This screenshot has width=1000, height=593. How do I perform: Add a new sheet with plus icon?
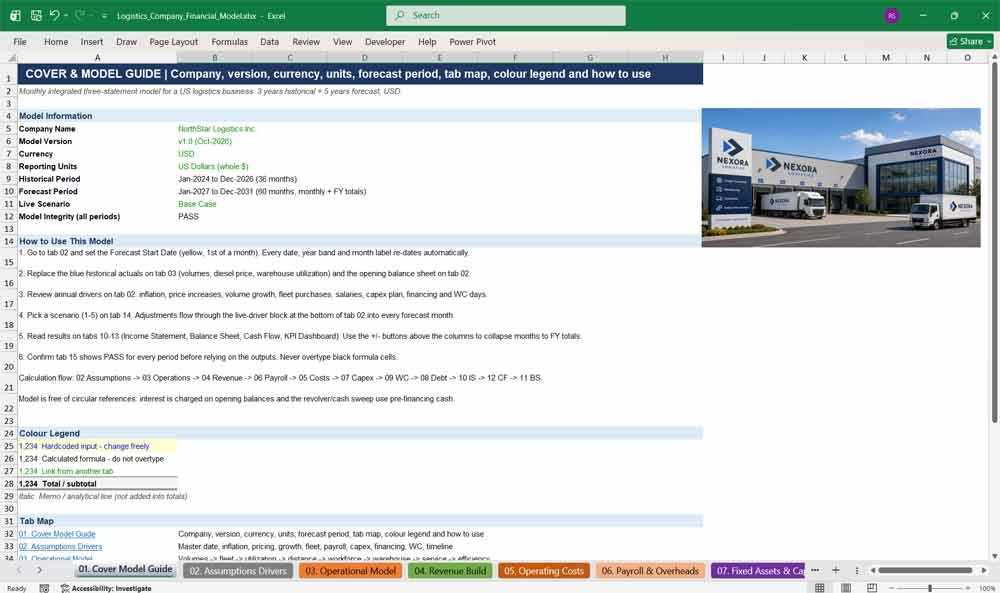(835, 570)
